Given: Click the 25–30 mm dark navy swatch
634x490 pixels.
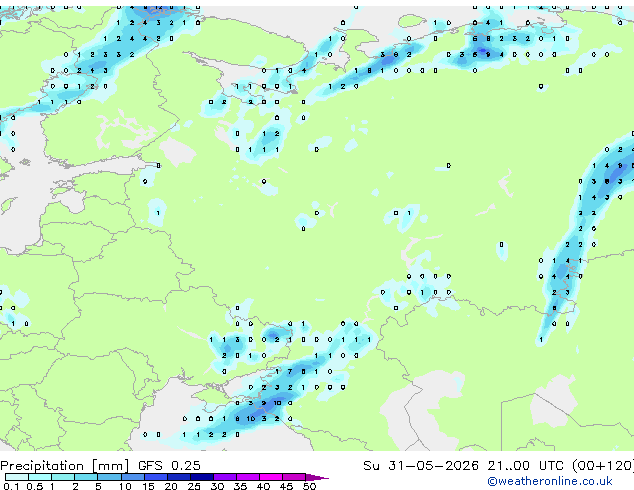Looking at the screenshot, I should [x=201, y=477].
